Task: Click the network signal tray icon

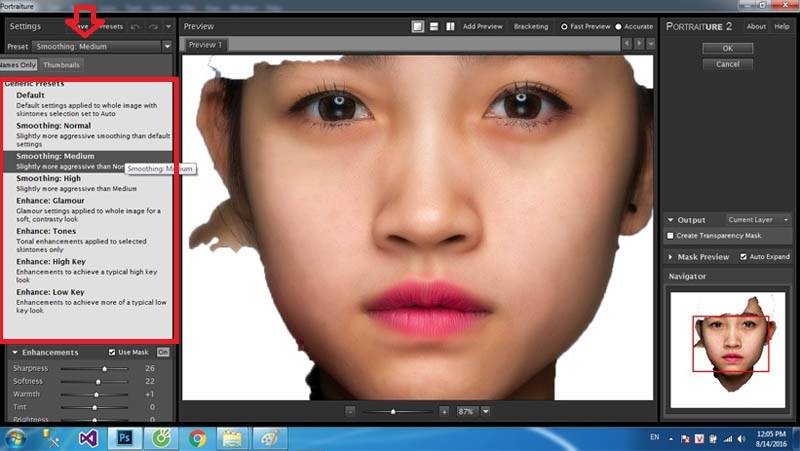Action: point(728,439)
